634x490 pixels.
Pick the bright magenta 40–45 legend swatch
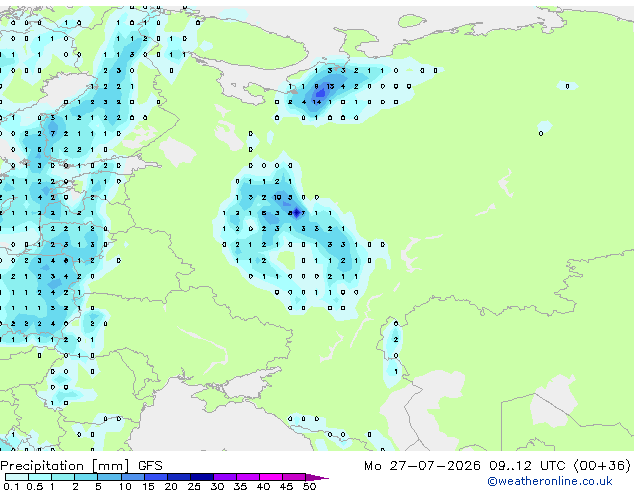pos(271,477)
